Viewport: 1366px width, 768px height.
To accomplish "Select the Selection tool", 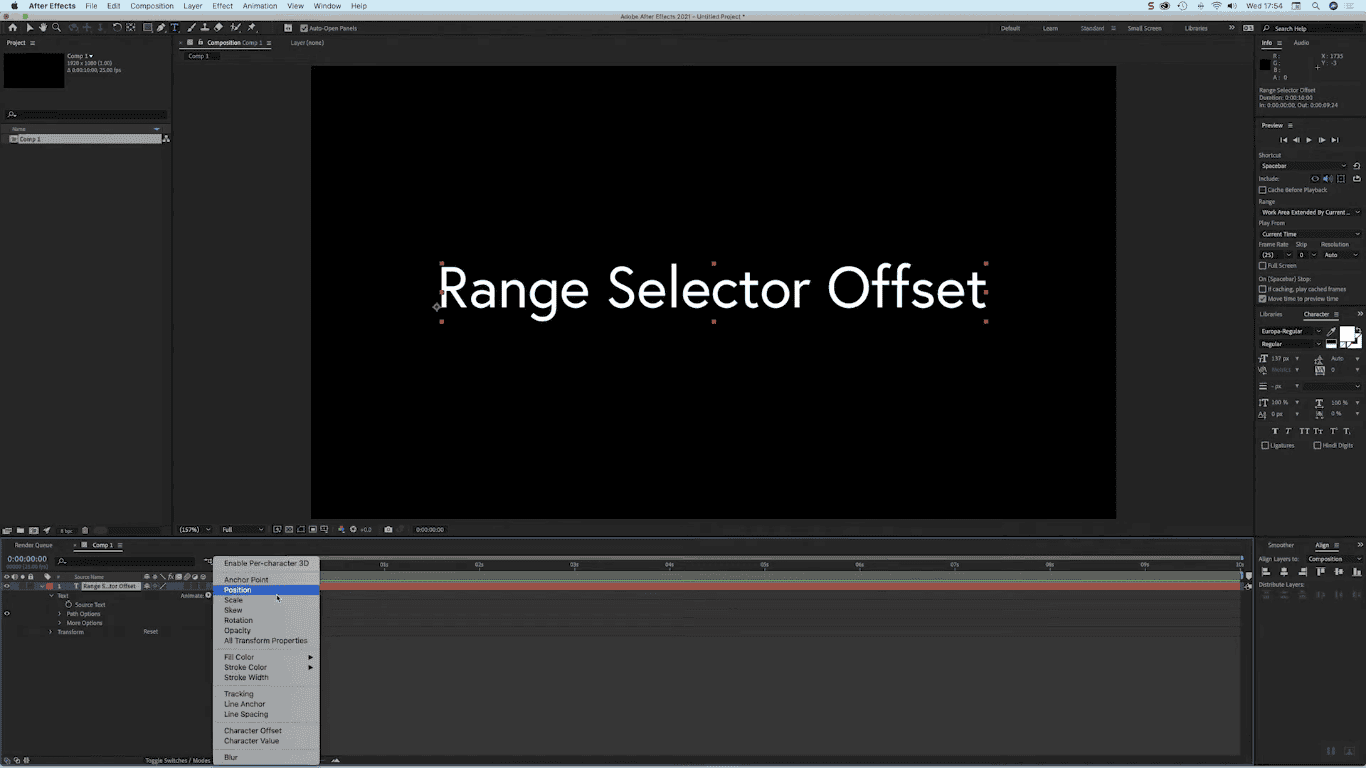I will pyautogui.click(x=30, y=28).
